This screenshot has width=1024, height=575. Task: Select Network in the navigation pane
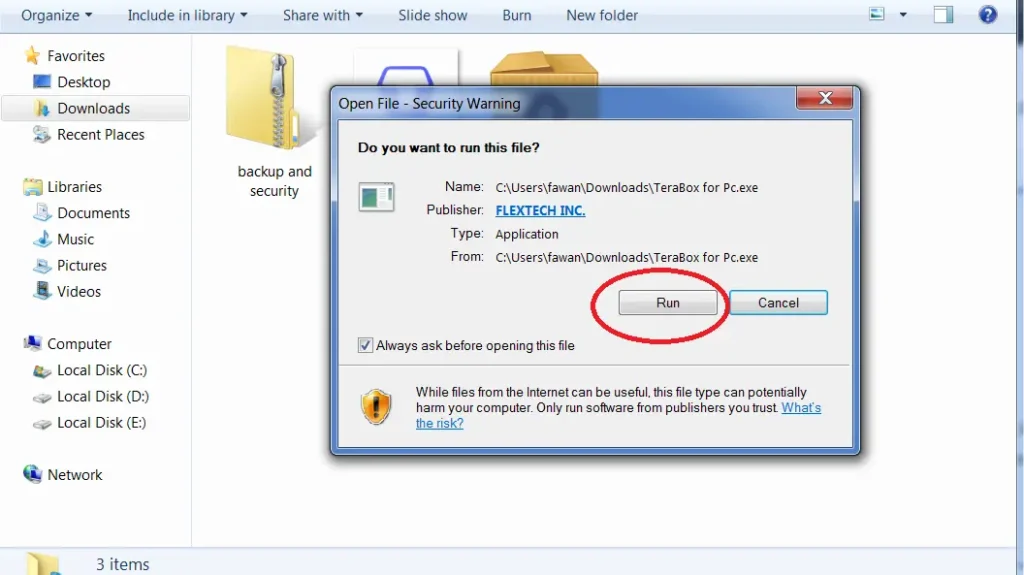pyautogui.click(x=74, y=474)
